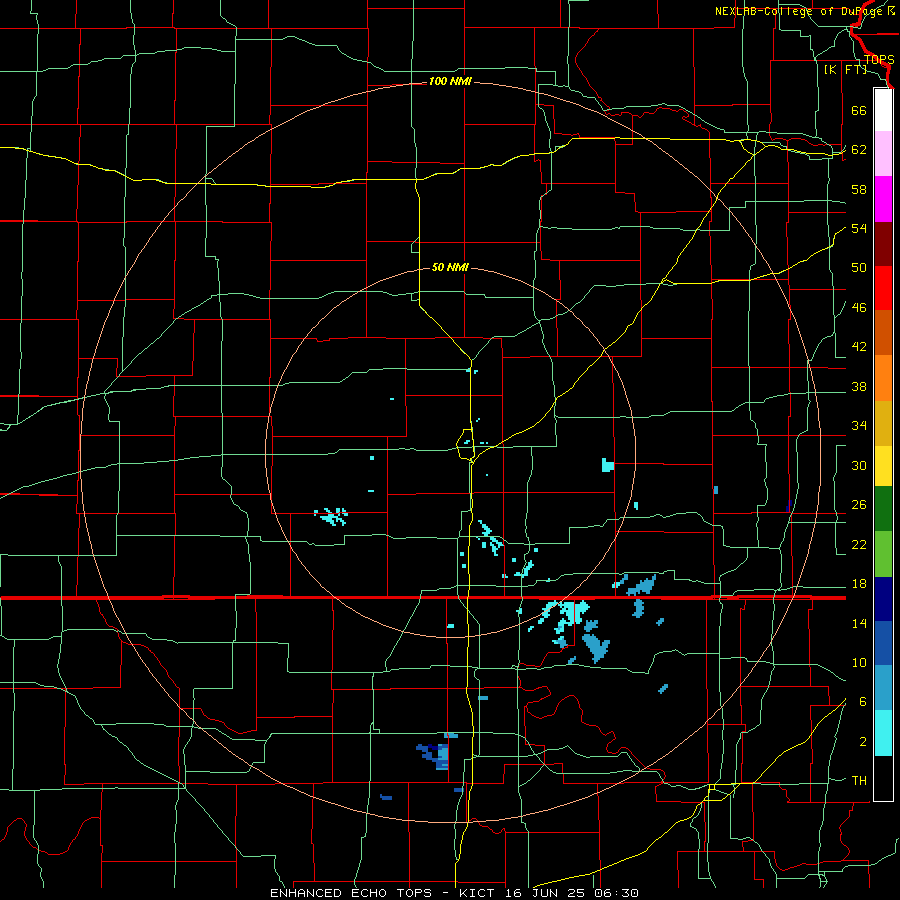Screen dimensions: 900x900
Task: Pick the light blue legend swatch
Action: (883, 688)
